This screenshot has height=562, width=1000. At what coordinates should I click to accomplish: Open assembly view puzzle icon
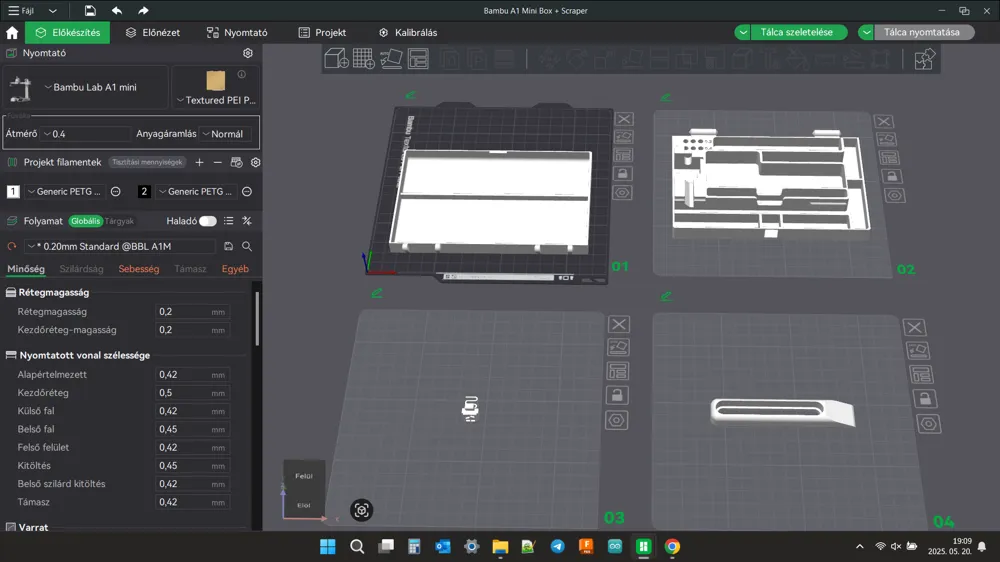coord(924,59)
